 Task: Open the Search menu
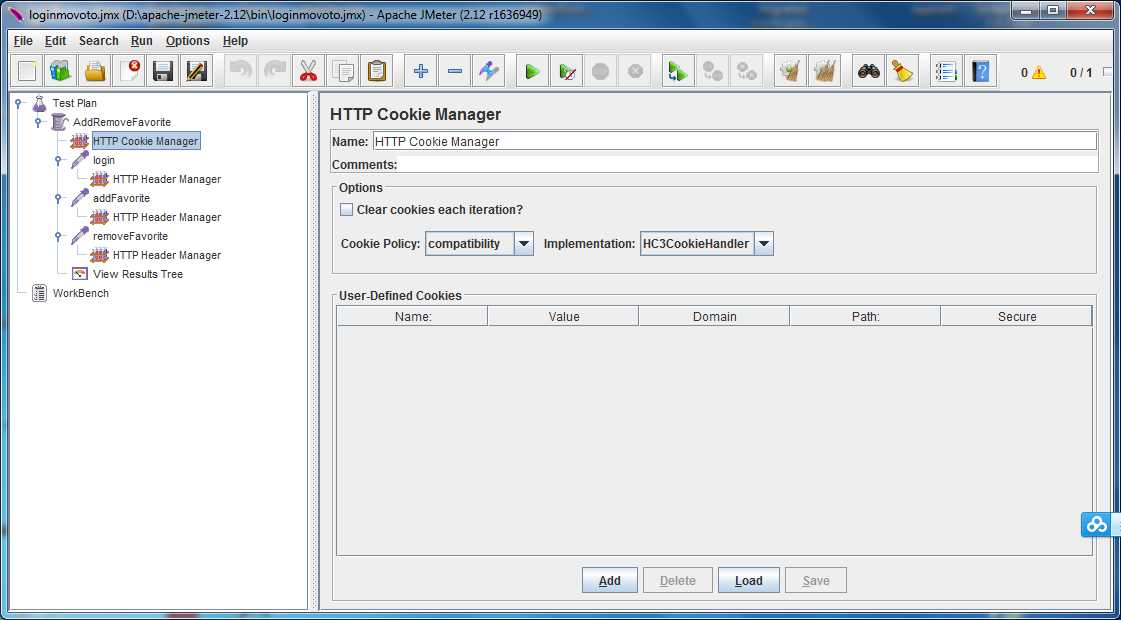tap(99, 41)
